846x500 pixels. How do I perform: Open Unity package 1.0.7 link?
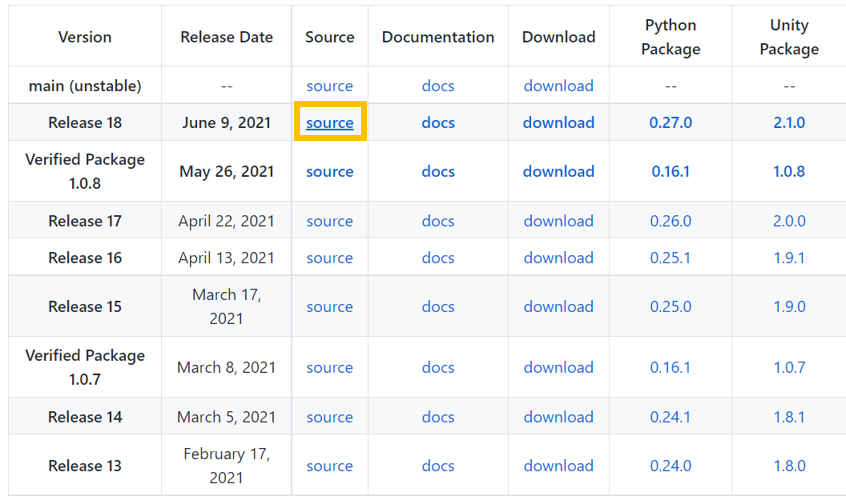pos(789,367)
